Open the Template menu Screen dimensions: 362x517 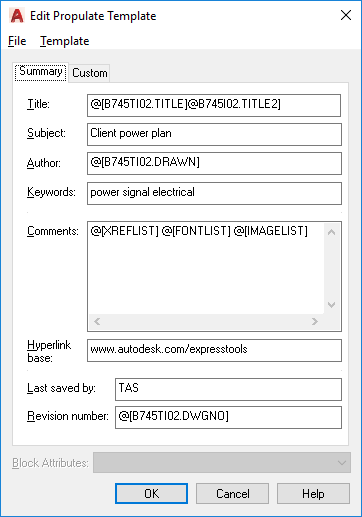[65, 41]
